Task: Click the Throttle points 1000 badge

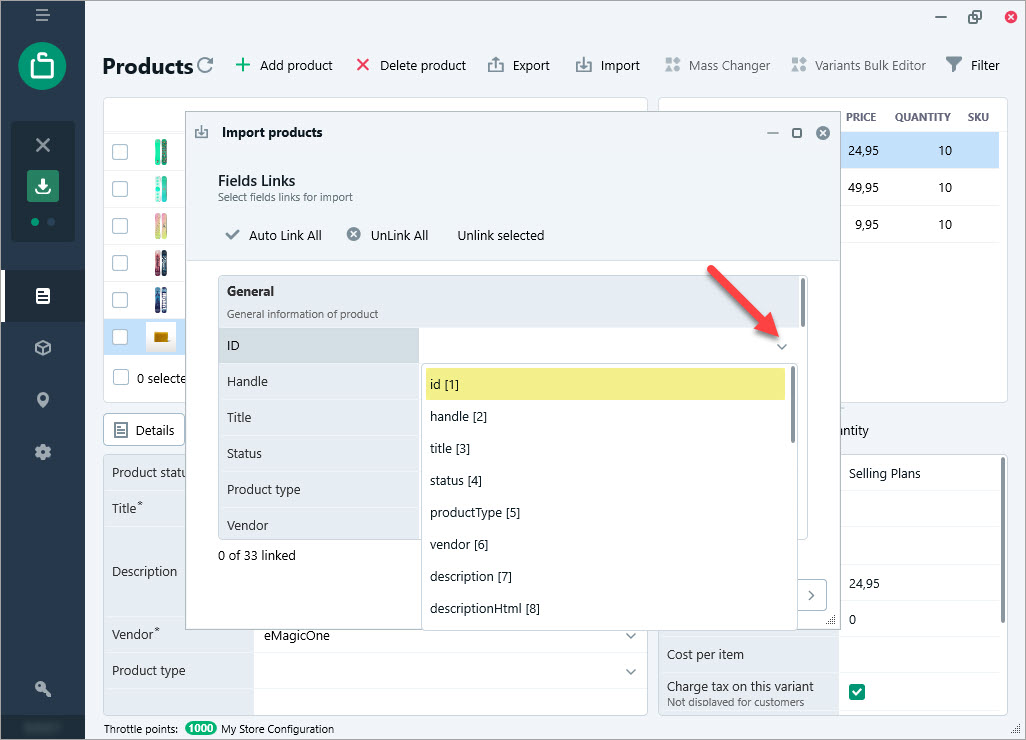Action: pyautogui.click(x=200, y=728)
